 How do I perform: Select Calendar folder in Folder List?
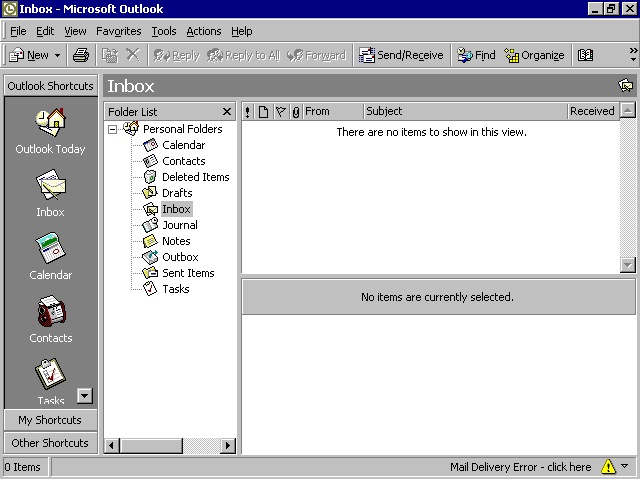click(184, 145)
